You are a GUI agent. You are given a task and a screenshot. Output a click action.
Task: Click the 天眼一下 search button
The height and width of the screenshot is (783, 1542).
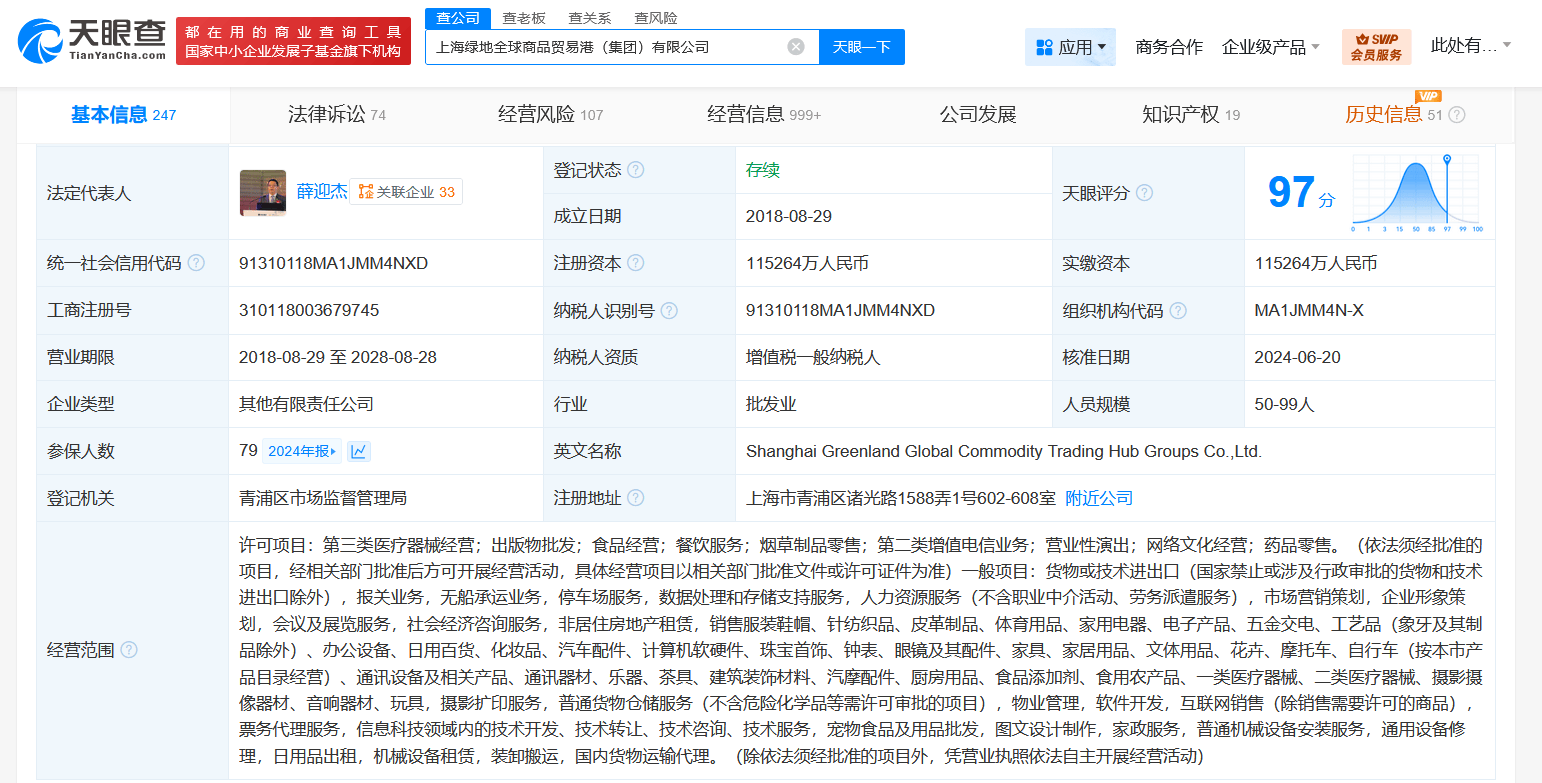click(x=862, y=47)
